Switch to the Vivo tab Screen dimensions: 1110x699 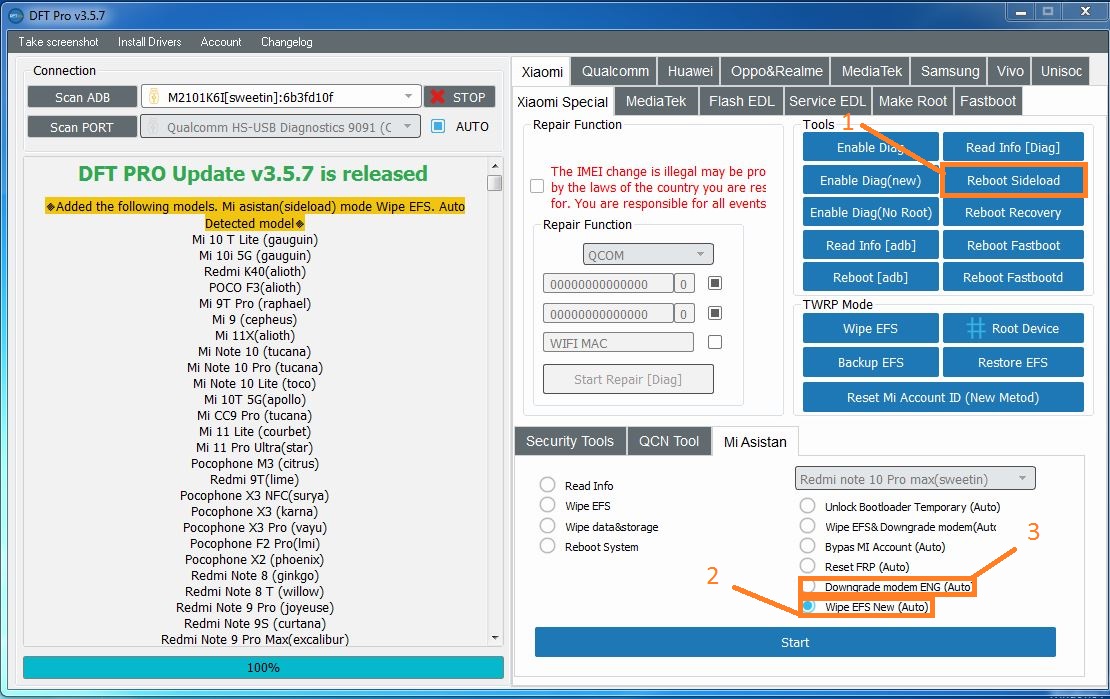(1009, 71)
